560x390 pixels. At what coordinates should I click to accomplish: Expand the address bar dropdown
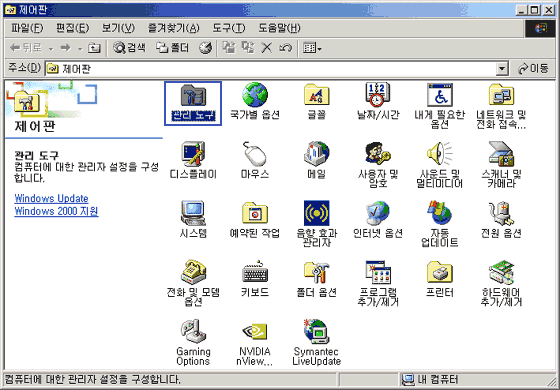coord(502,69)
